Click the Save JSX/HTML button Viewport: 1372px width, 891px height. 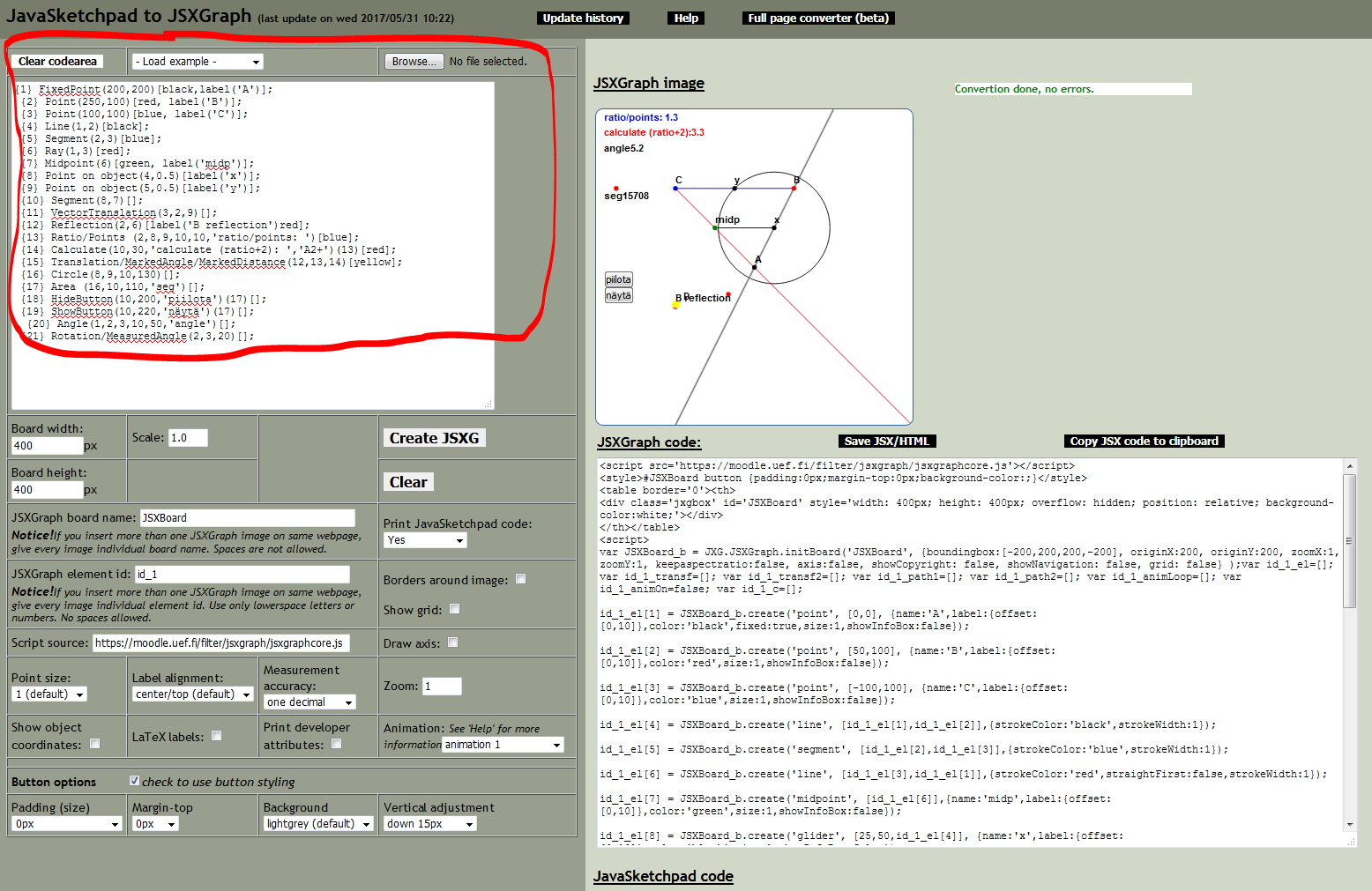(886, 442)
